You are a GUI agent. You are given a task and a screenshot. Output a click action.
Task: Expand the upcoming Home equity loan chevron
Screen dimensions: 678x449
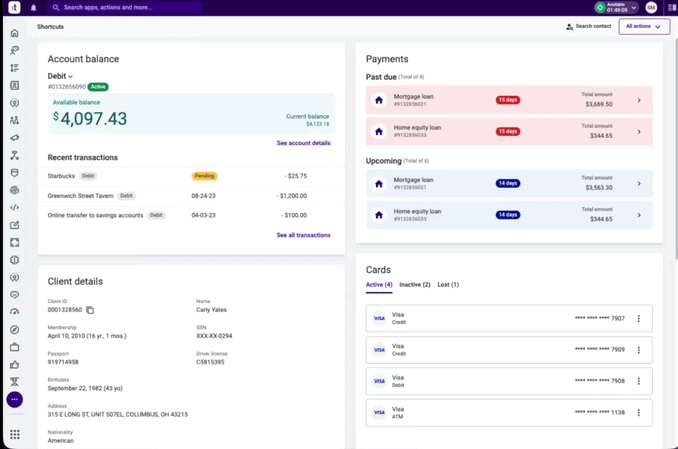[x=639, y=215]
